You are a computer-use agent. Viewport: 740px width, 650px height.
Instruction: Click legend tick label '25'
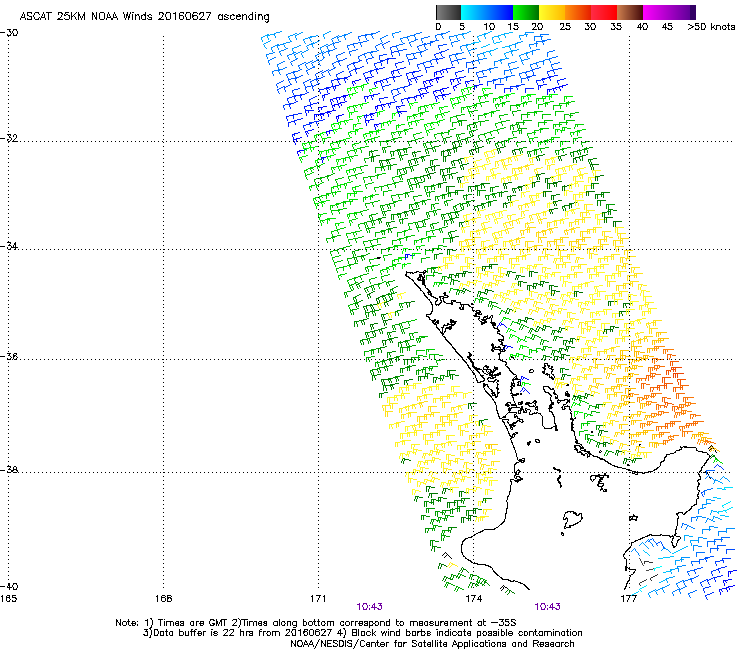[565, 27]
